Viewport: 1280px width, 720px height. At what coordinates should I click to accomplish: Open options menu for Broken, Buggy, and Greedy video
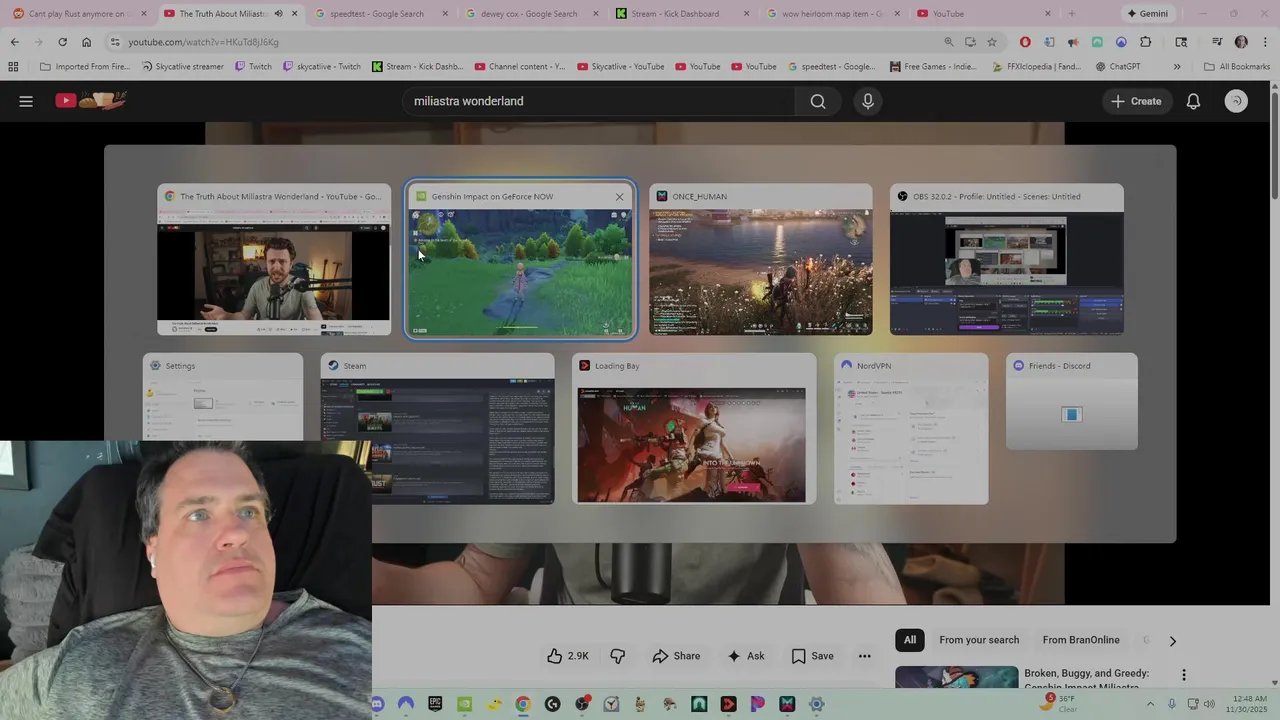pos(1184,675)
